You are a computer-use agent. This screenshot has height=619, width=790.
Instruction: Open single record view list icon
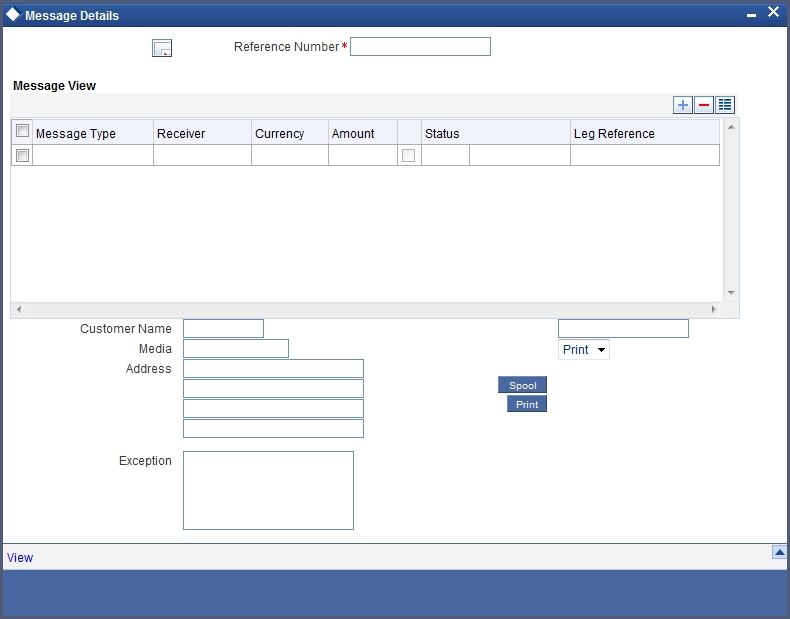[x=725, y=105]
